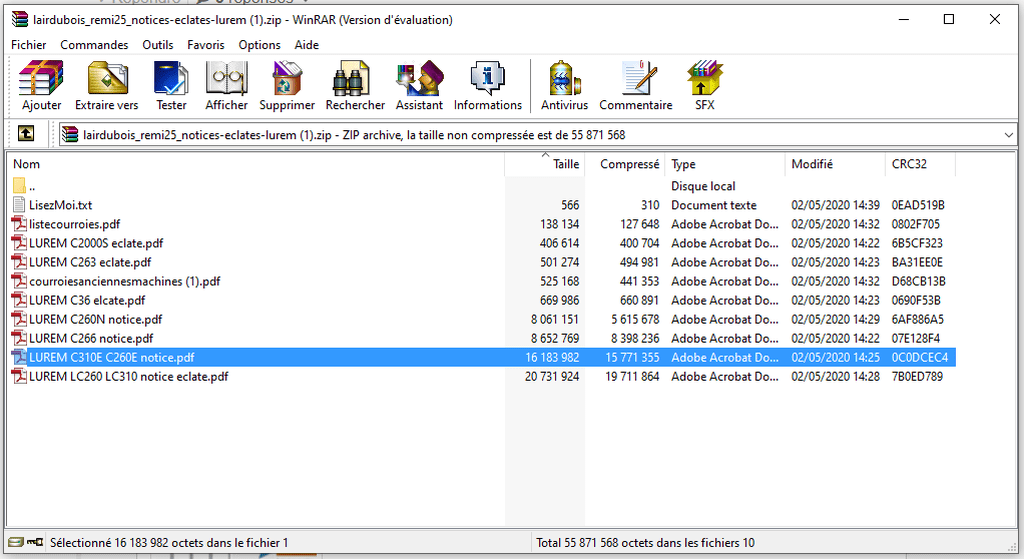The width and height of the screenshot is (1024, 559).
Task: Select the LUREM C266 notice.pdf file name
Action: click(91, 338)
